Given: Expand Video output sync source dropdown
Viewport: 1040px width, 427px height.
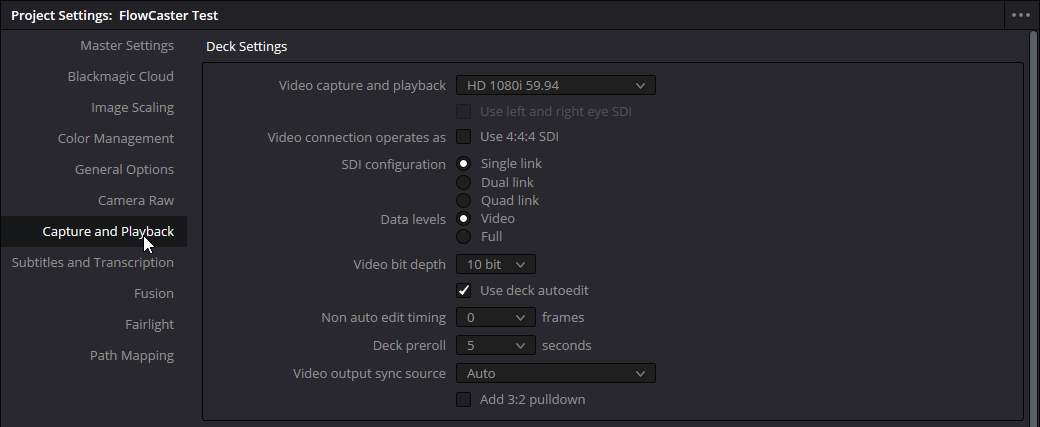Looking at the screenshot, I should point(556,373).
